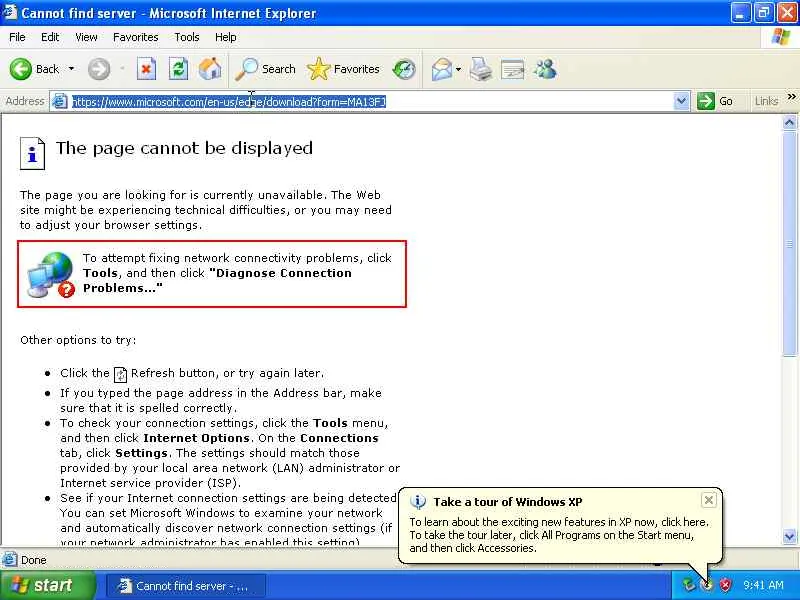Open the Back history dropdown arrow

click(x=71, y=69)
